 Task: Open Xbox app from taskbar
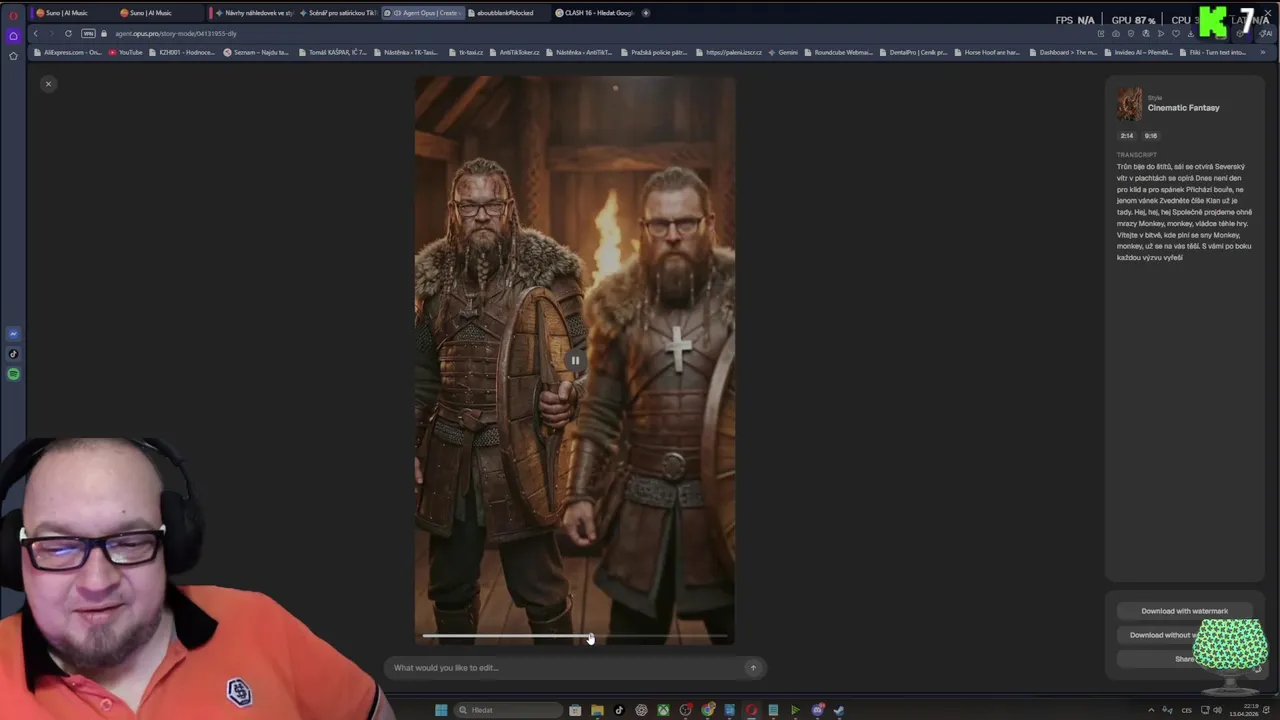click(x=663, y=710)
